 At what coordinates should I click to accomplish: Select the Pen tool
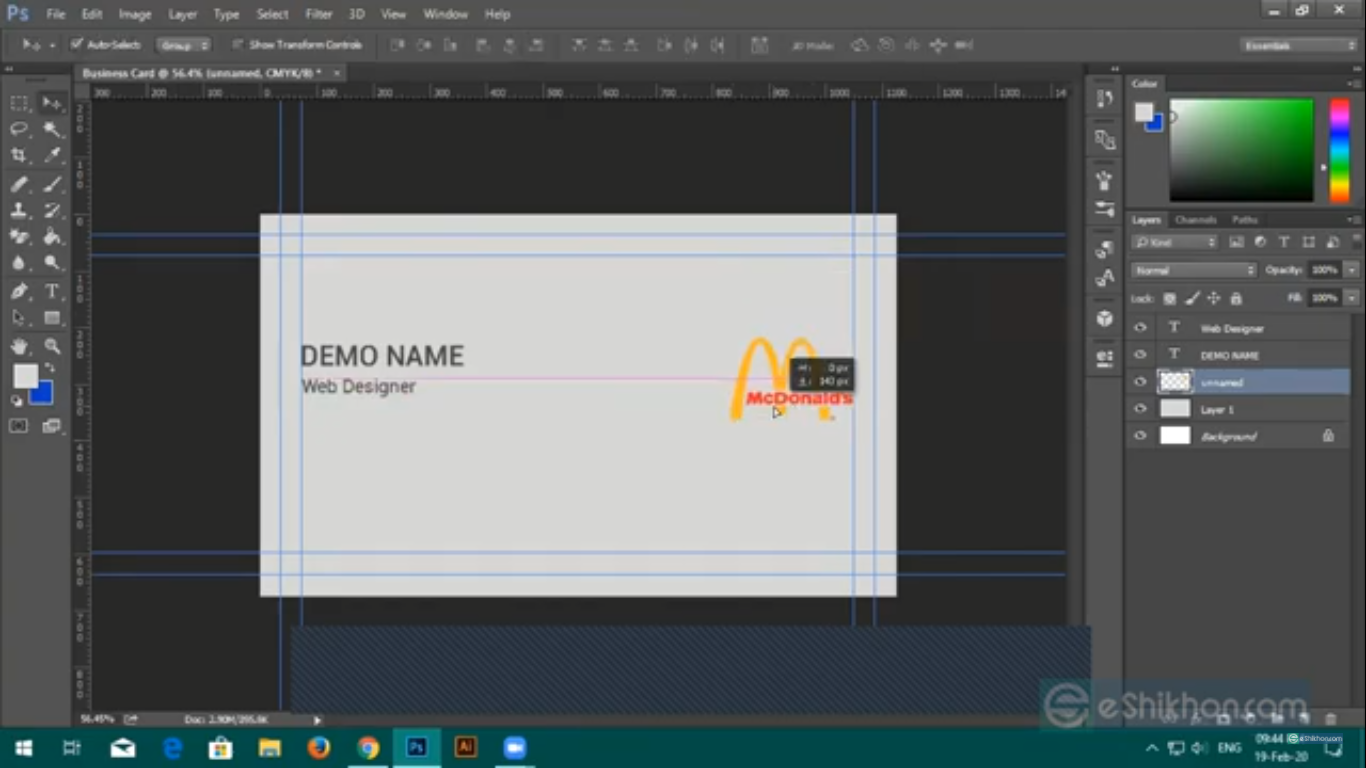click(19, 291)
